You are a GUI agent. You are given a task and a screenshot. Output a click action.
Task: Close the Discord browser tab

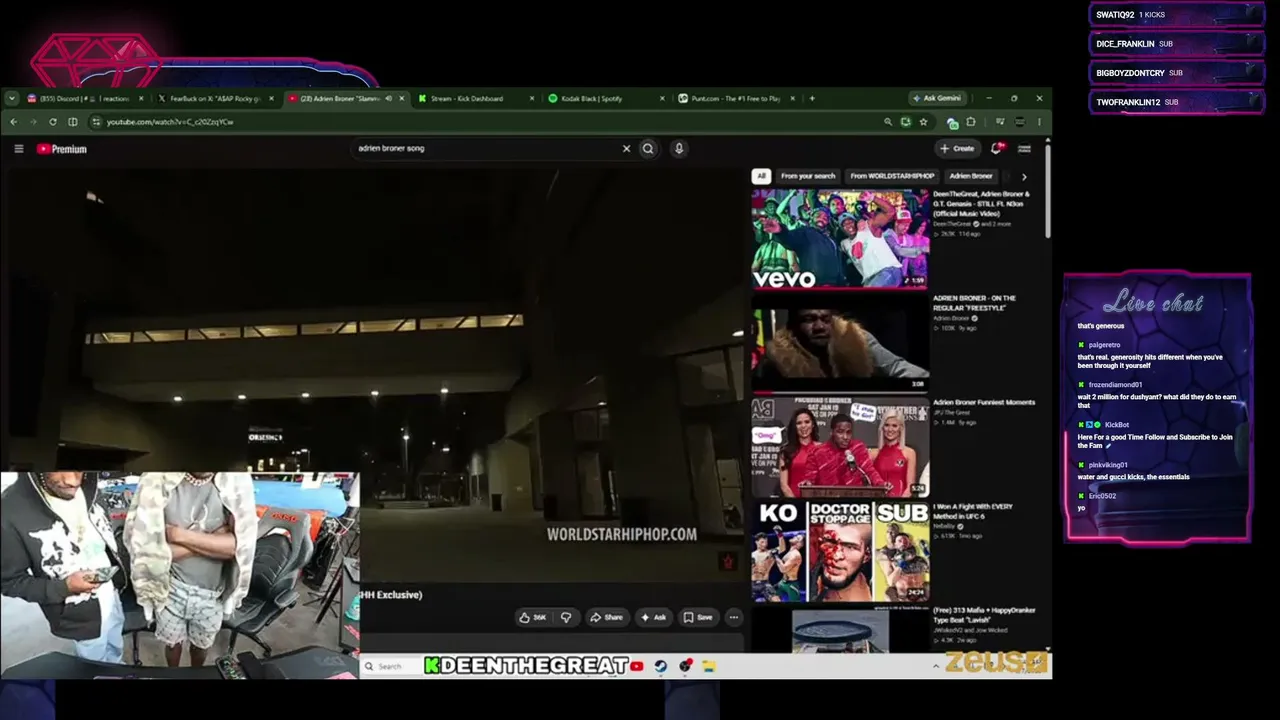[x=140, y=98]
